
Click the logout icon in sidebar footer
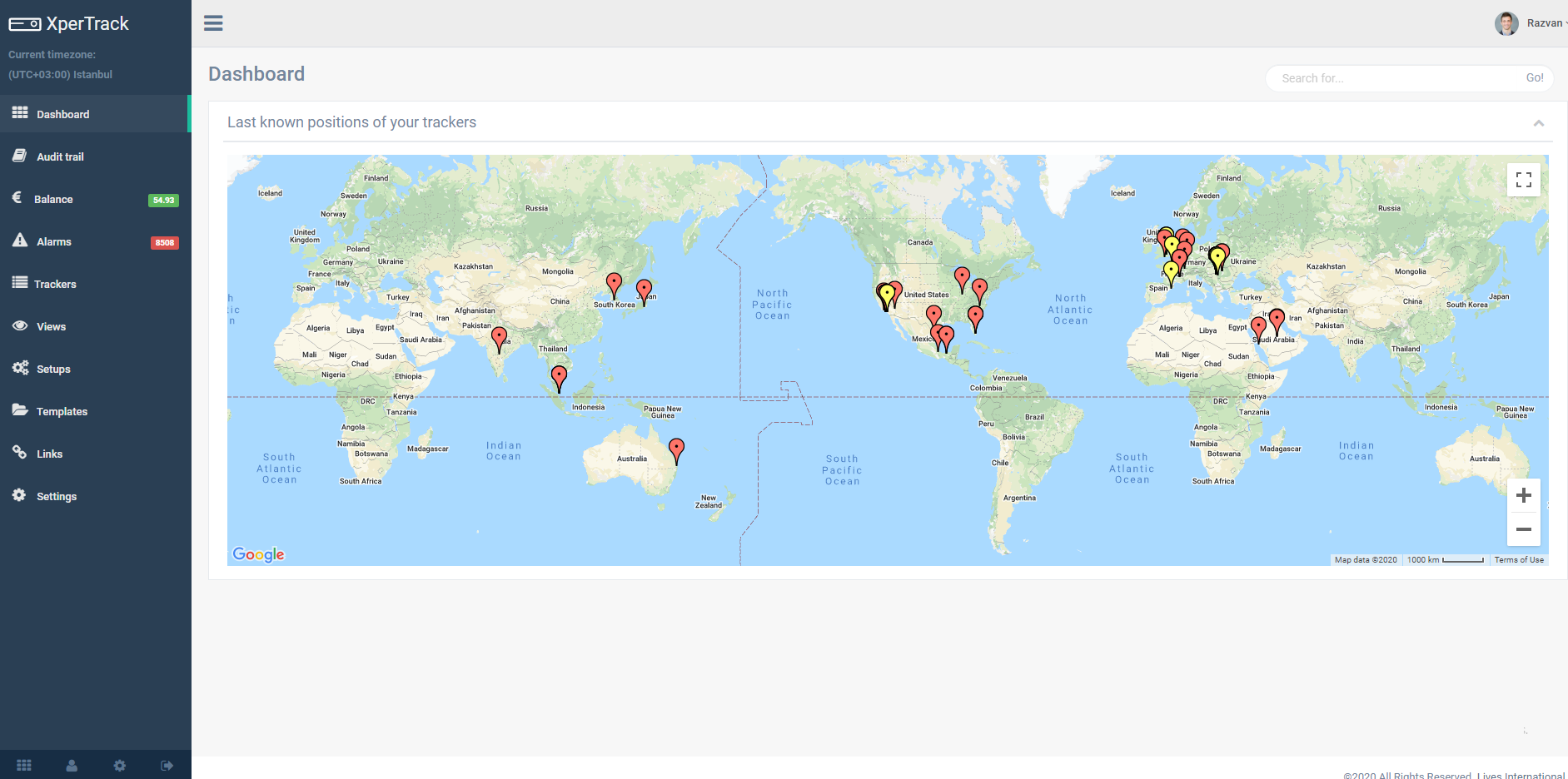click(167, 766)
